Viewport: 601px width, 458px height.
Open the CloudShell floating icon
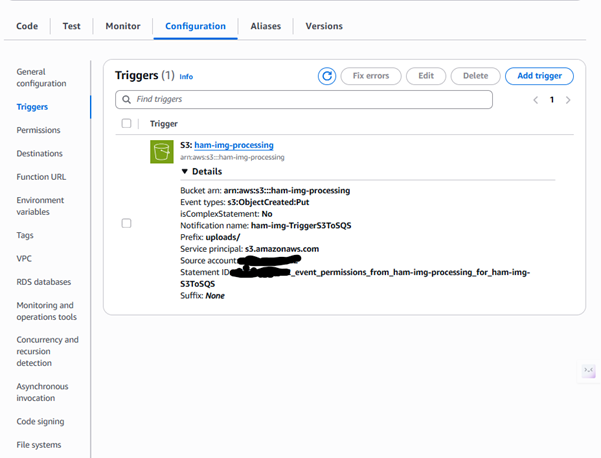(588, 371)
